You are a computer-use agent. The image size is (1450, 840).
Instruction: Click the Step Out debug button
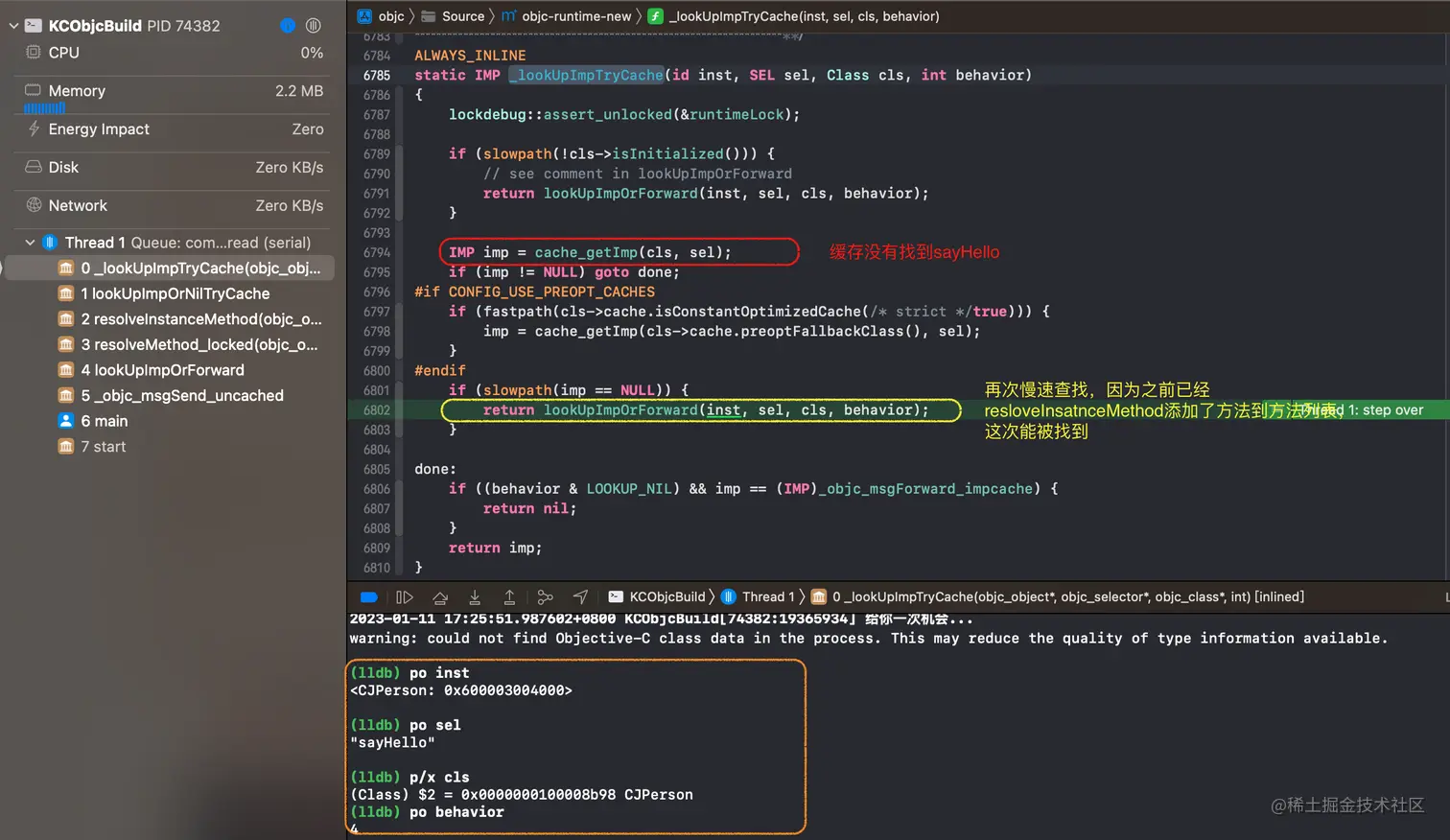point(509,596)
